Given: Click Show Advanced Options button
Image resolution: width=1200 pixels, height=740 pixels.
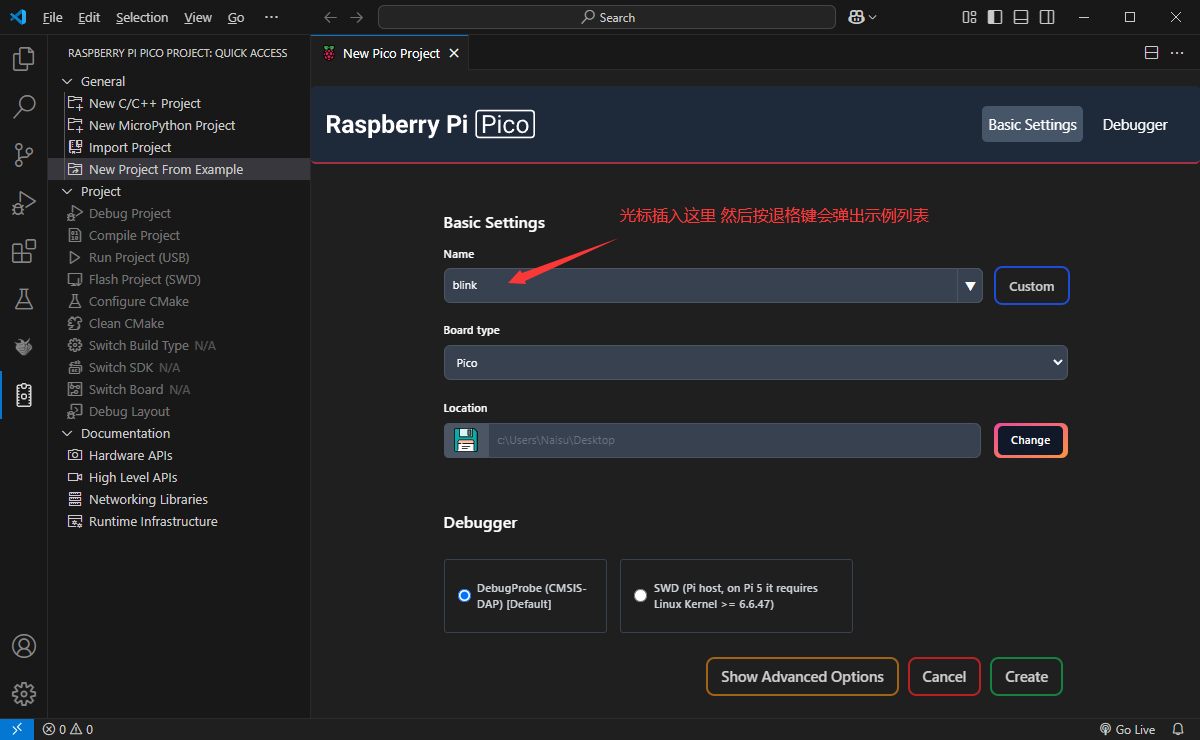Looking at the screenshot, I should 802,677.
